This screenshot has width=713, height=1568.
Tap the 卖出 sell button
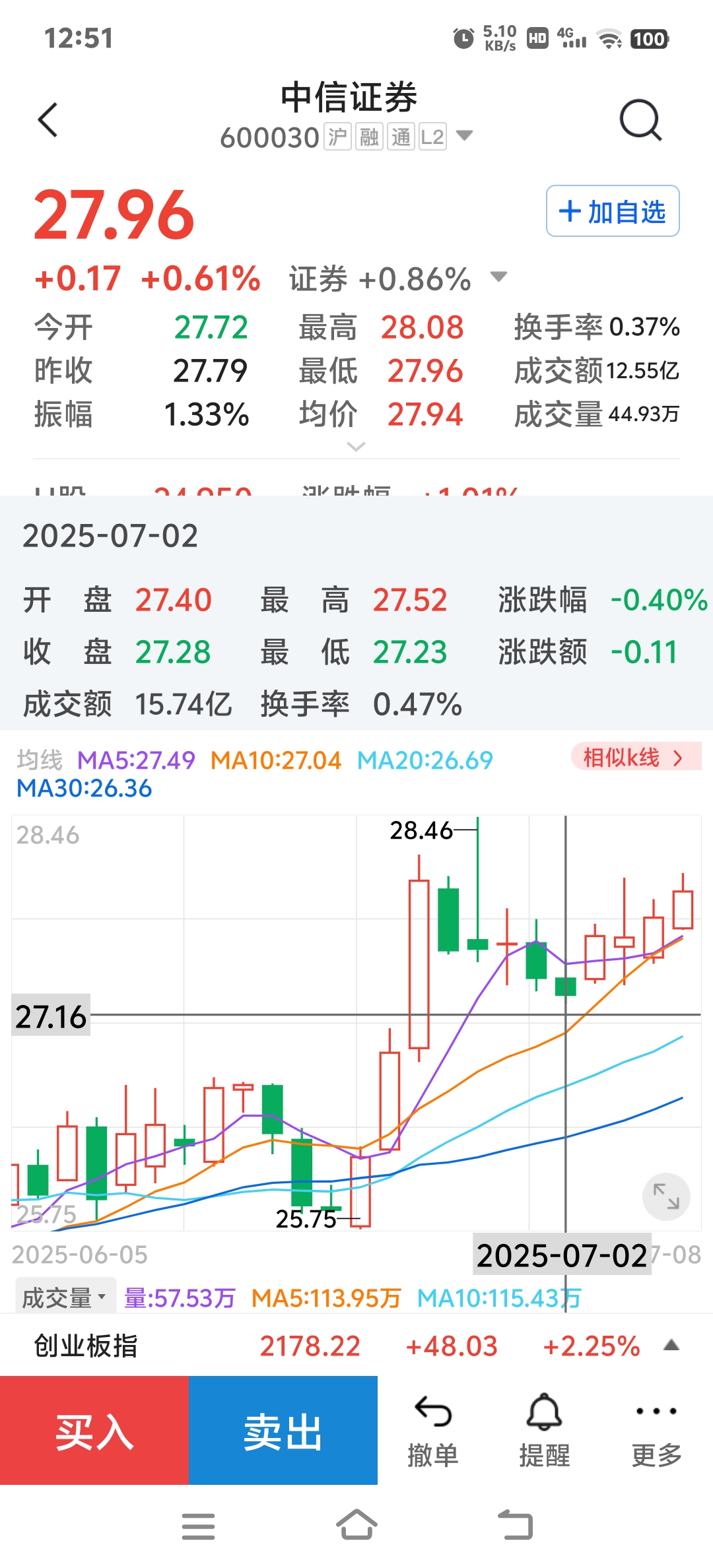[283, 1430]
